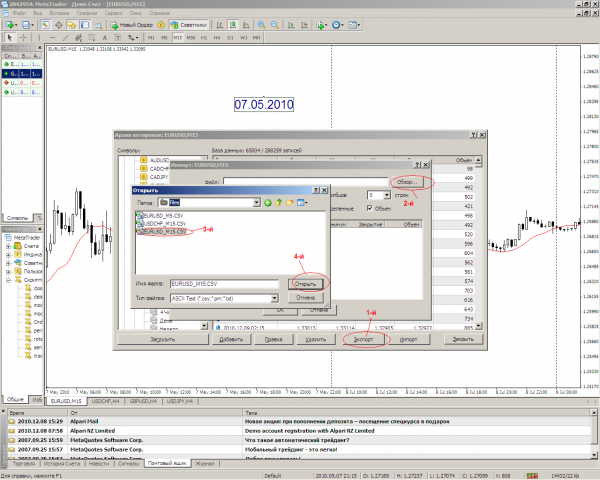Select the M15 timeframe button
The image size is (600, 480).
(178, 38)
